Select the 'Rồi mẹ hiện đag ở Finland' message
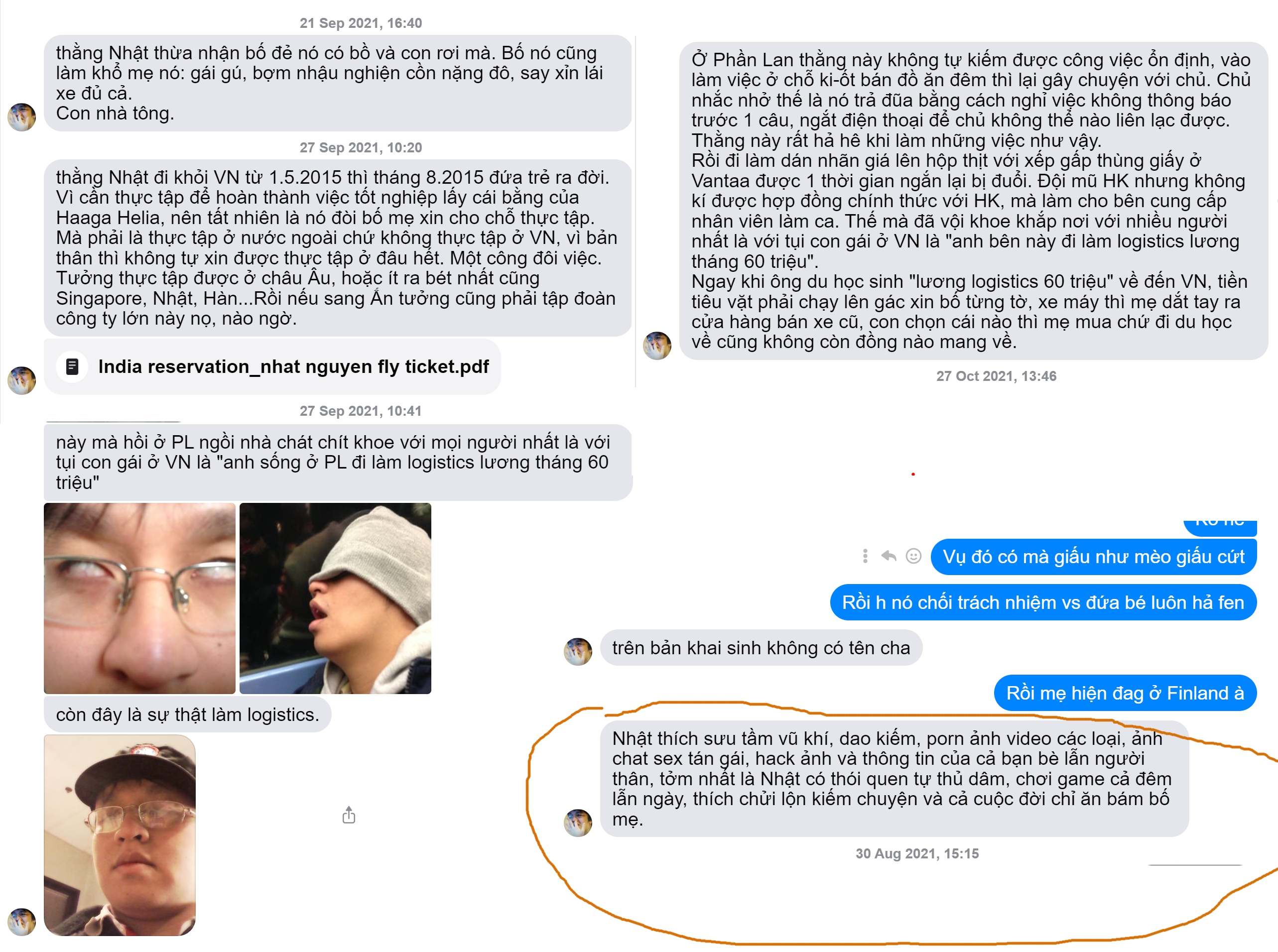The image size is (1278, 952). click(1125, 693)
